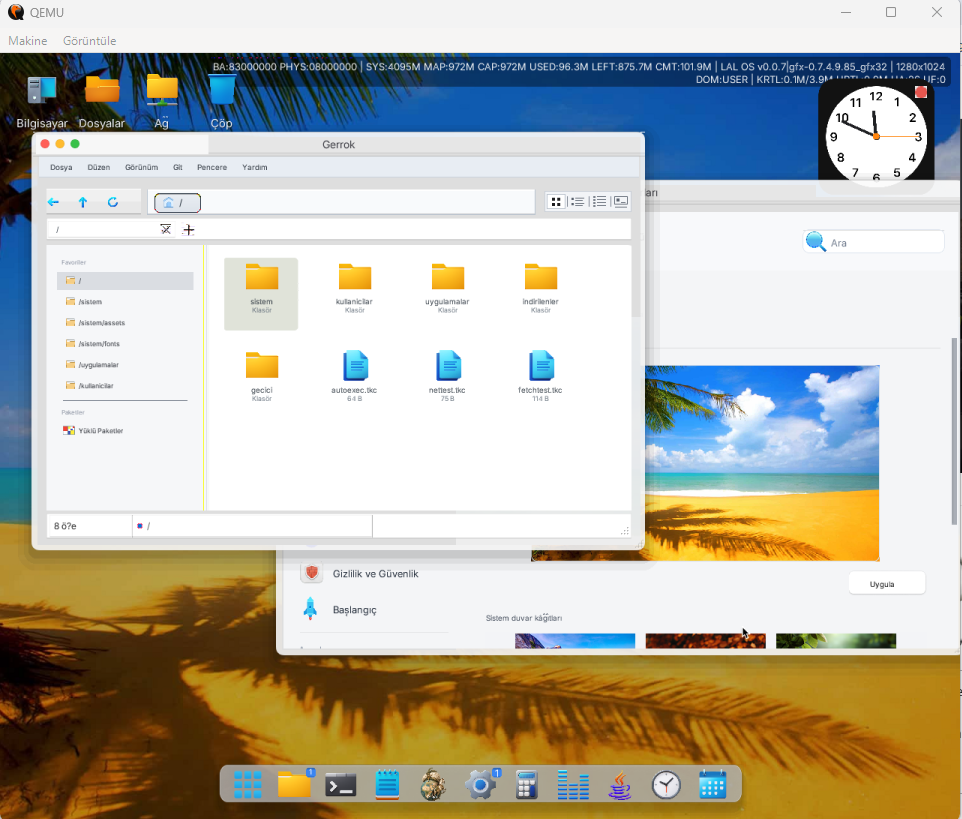Open the Java app in the dock
962x819 pixels.
click(620, 785)
